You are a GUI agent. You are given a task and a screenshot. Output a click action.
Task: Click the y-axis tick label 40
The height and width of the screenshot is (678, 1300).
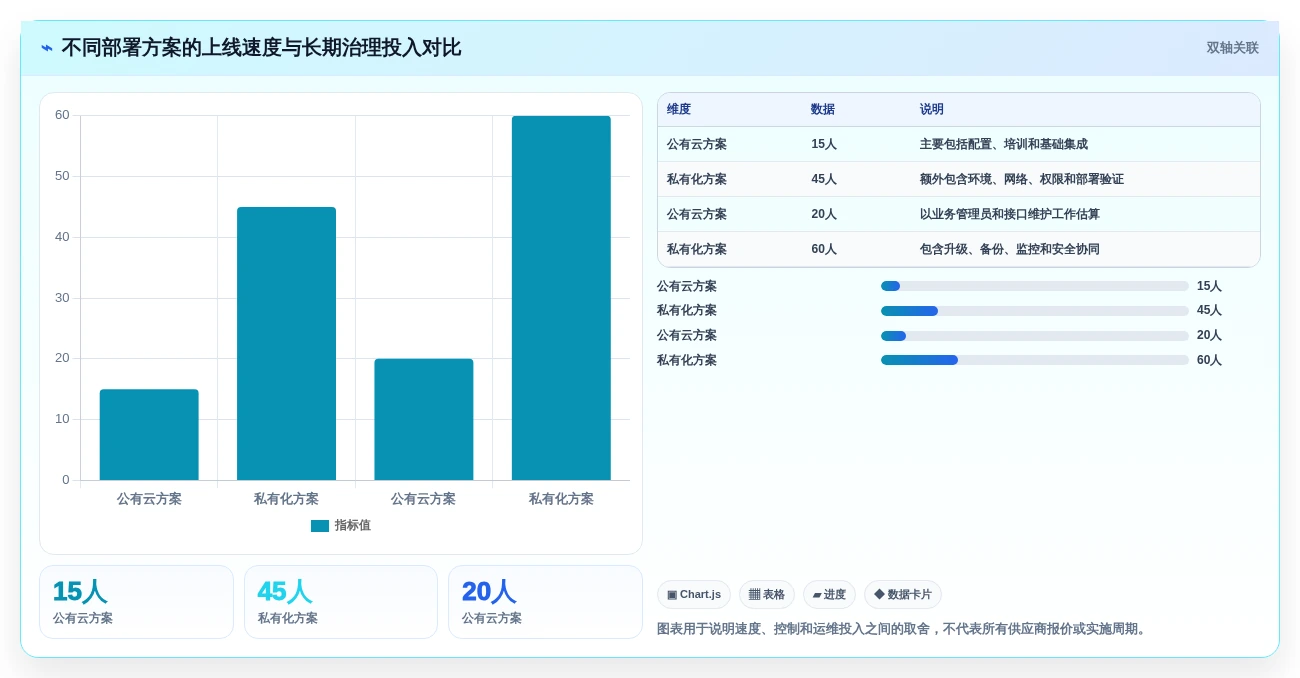(x=62, y=237)
